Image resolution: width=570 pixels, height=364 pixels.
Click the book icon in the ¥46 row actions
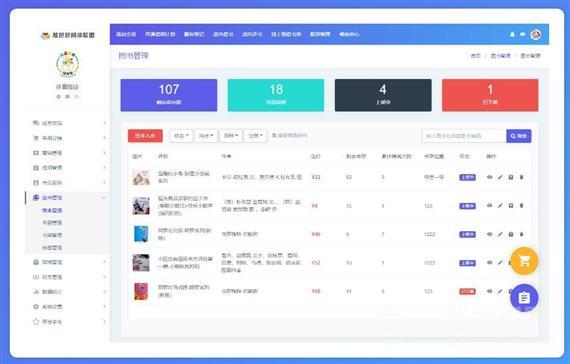pyautogui.click(x=511, y=234)
